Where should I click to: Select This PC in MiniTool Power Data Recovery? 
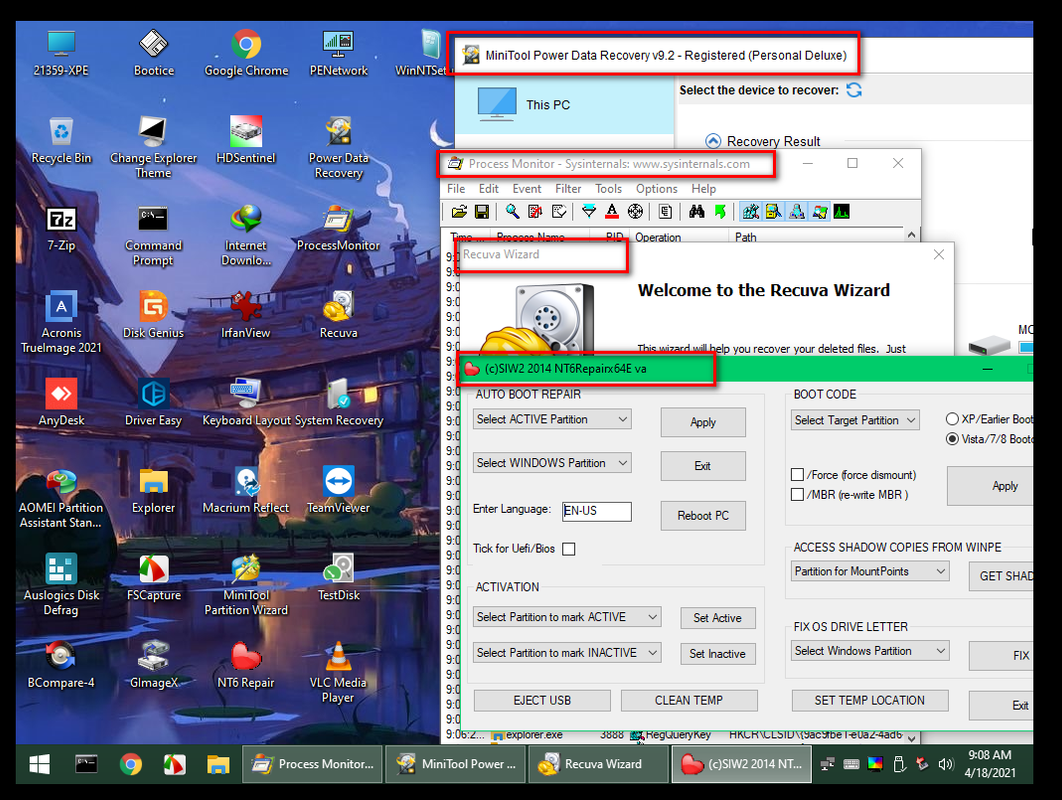(565, 105)
